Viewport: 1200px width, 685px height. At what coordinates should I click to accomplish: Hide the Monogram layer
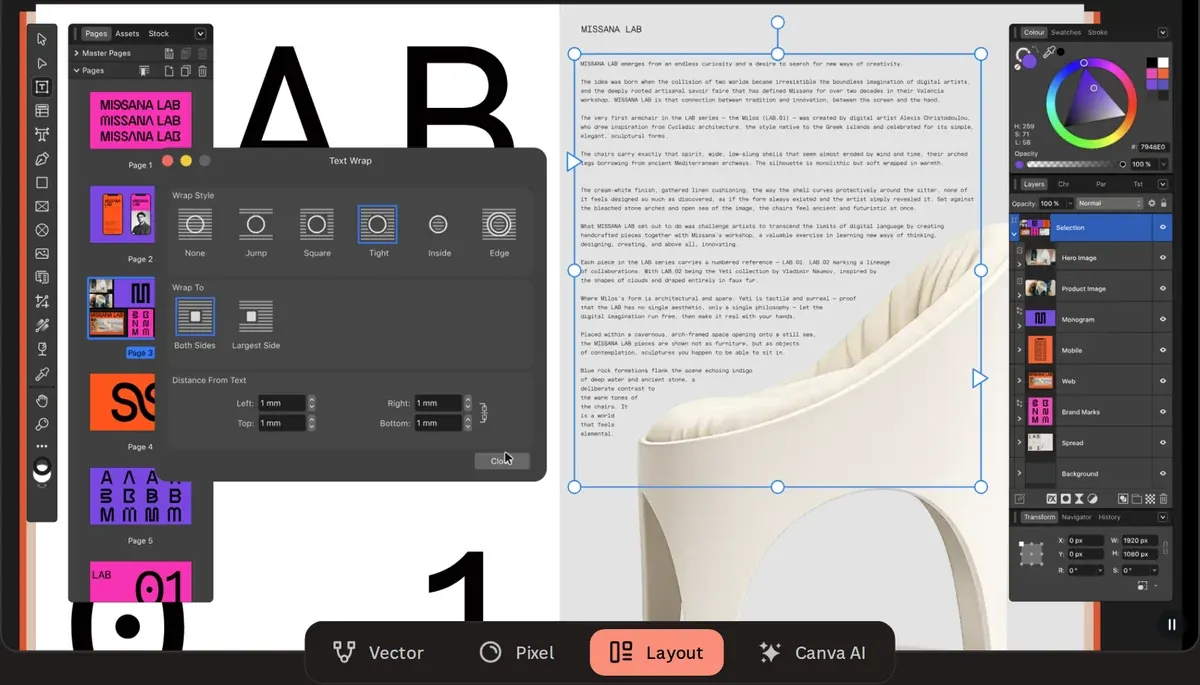point(1162,319)
